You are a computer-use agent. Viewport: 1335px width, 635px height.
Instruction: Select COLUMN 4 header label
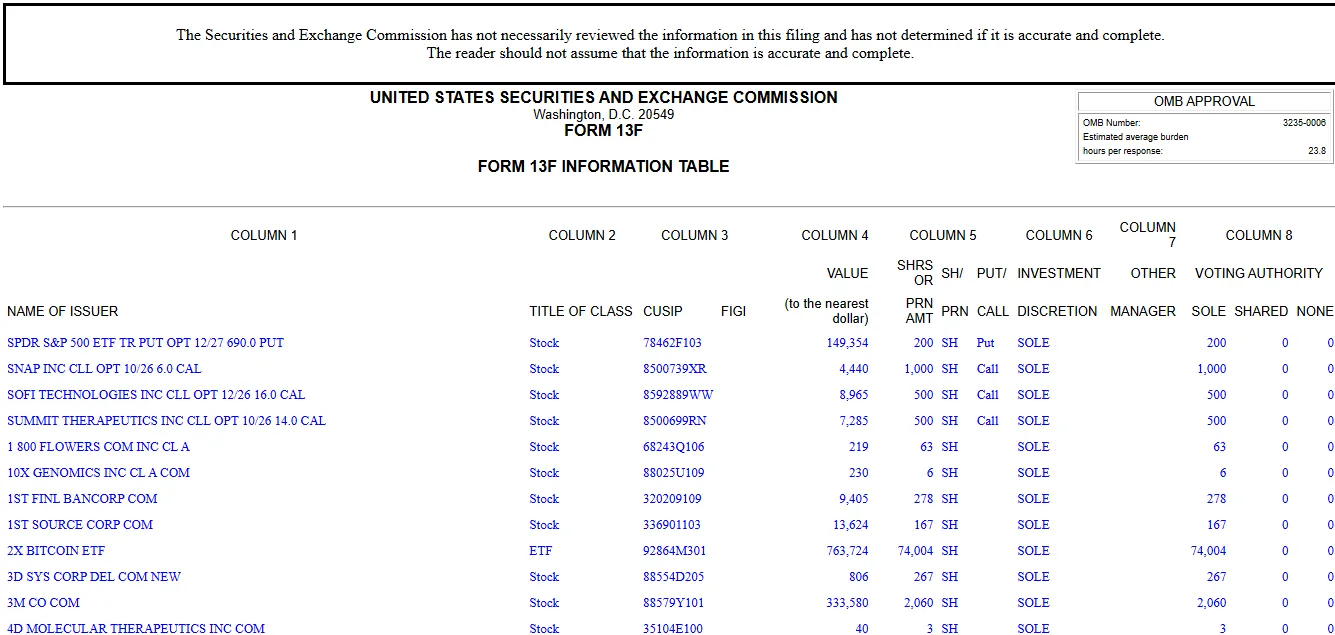pyautogui.click(x=835, y=236)
